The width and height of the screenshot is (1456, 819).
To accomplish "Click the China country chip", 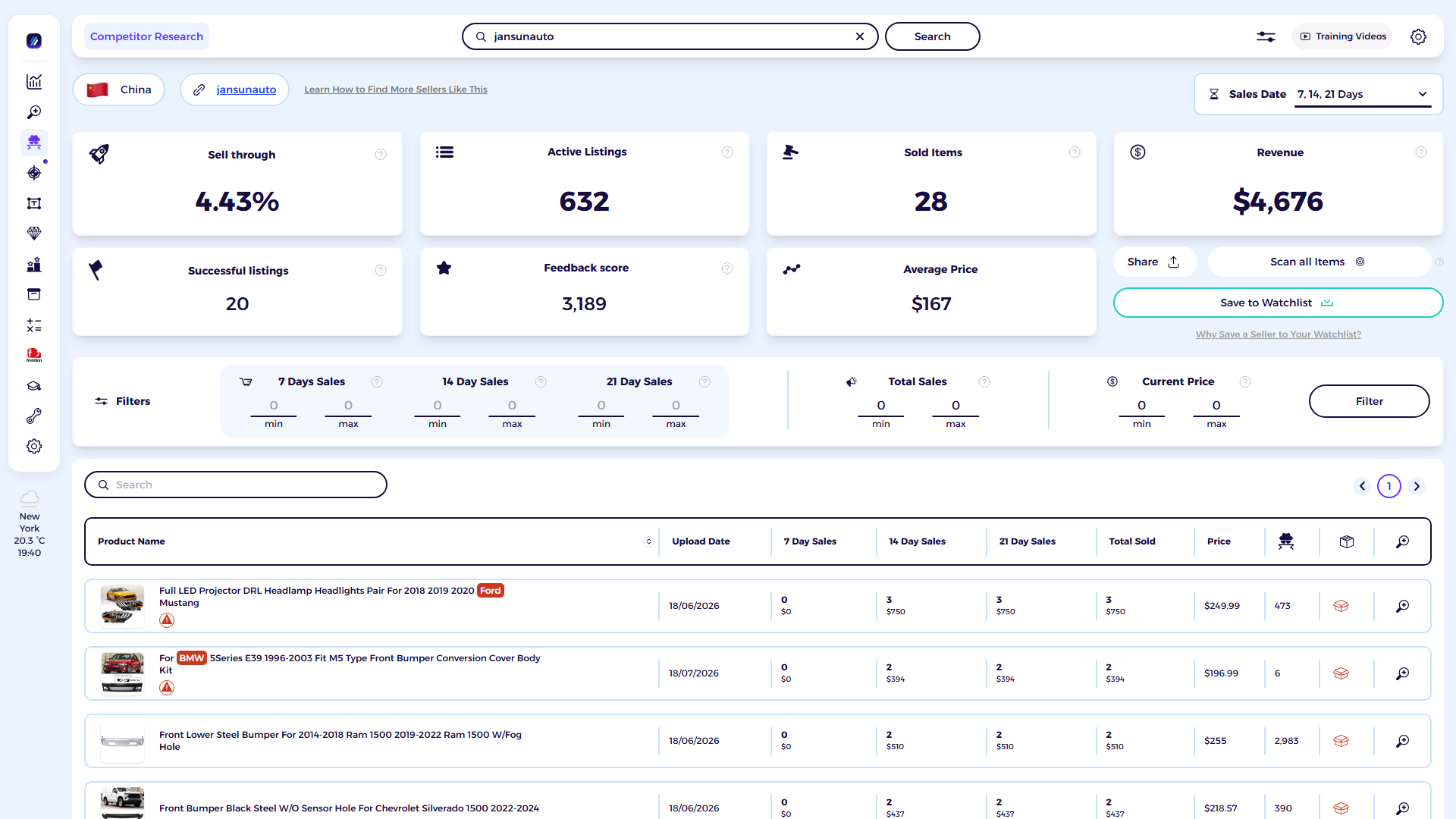I will [x=119, y=89].
